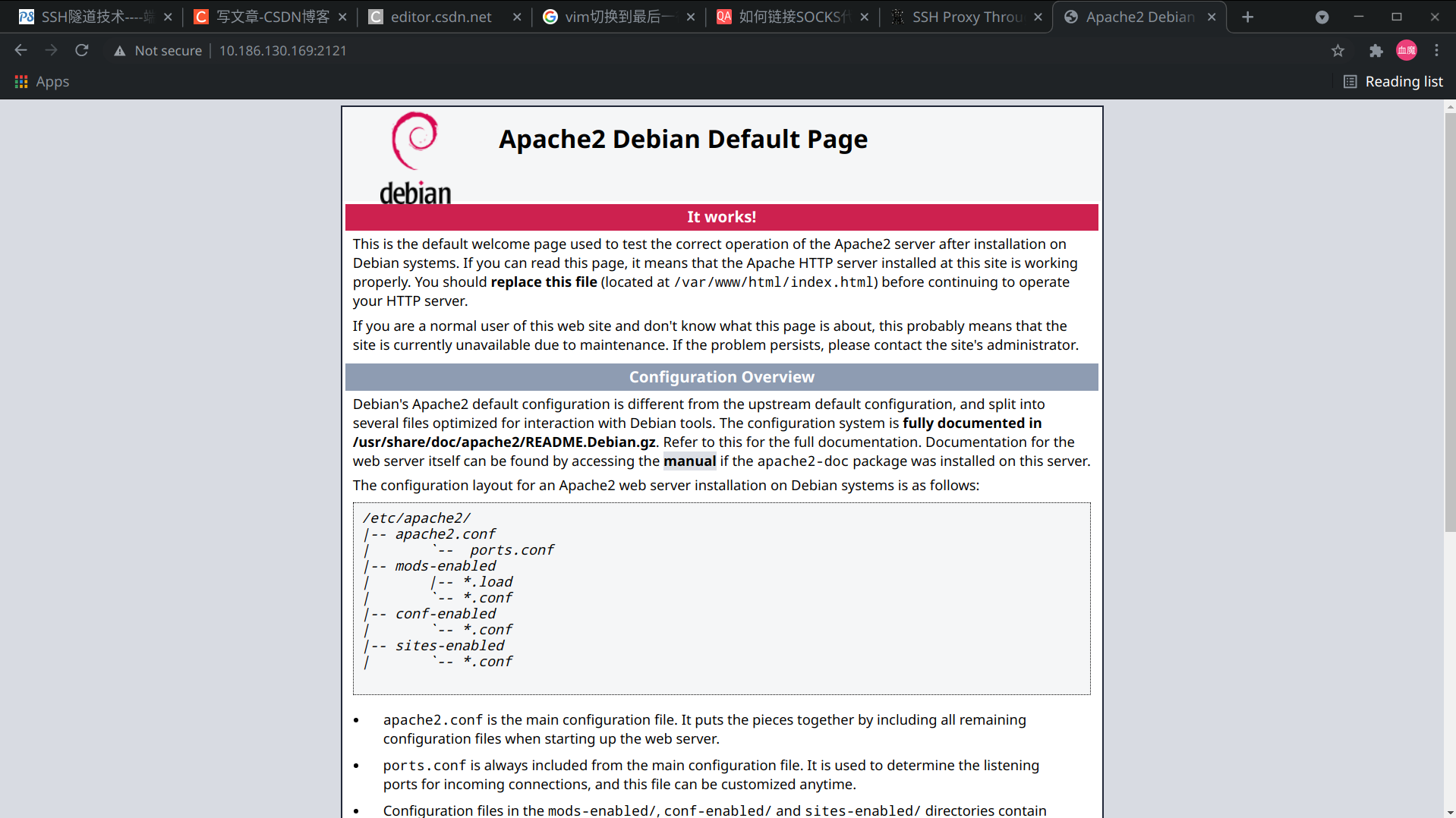This screenshot has width=1456, height=818.
Task: Go back to the previous page
Action: pos(20,50)
